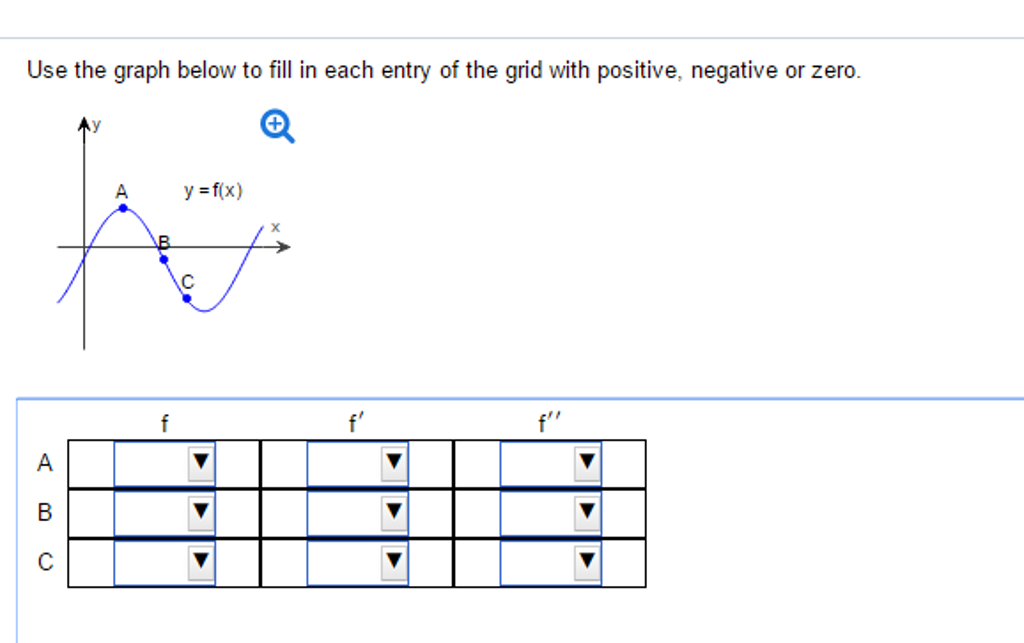
Task: Click blue point B on the graph curve
Action: coord(164,259)
